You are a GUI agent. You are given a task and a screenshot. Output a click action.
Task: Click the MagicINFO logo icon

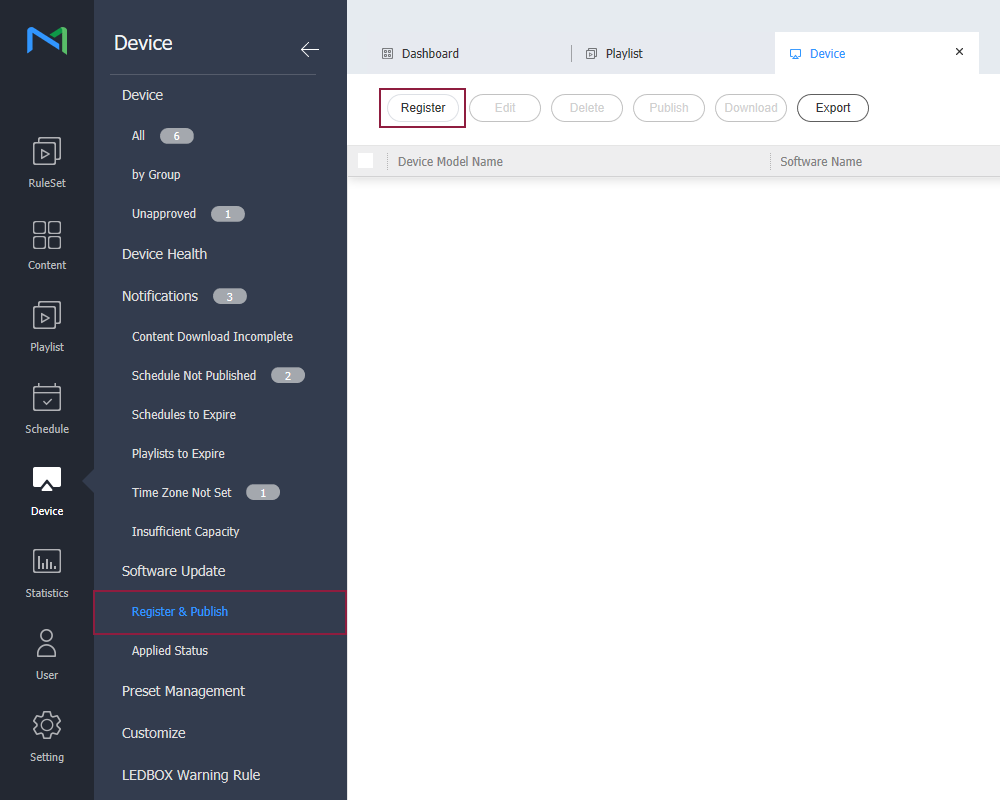pos(47,41)
